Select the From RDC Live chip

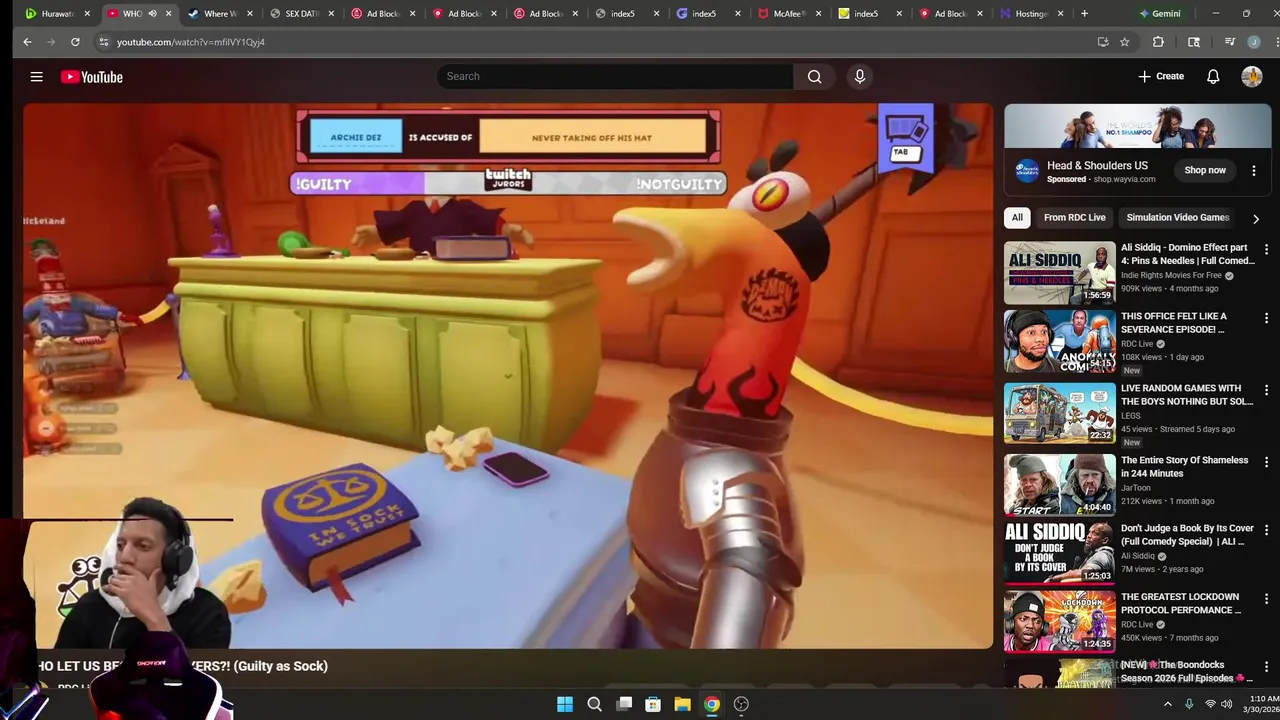coord(1074,217)
